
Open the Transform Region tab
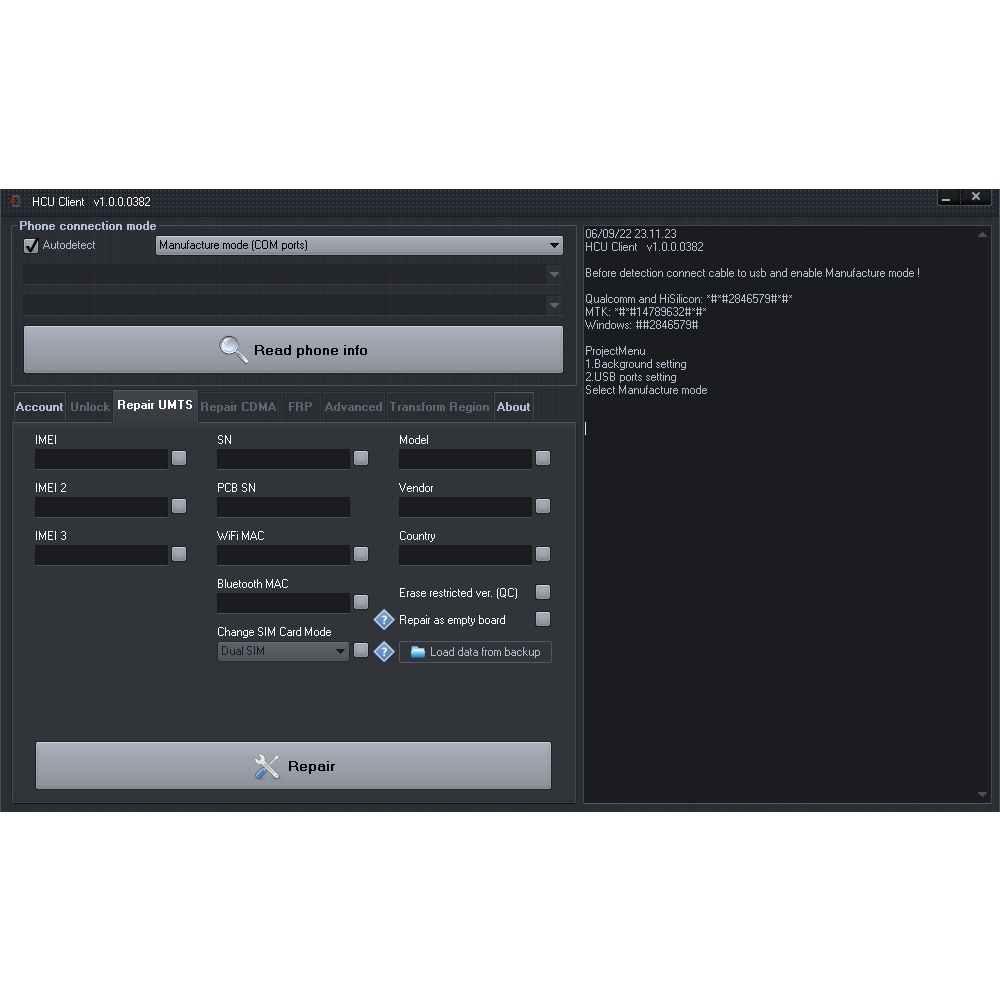coord(439,407)
